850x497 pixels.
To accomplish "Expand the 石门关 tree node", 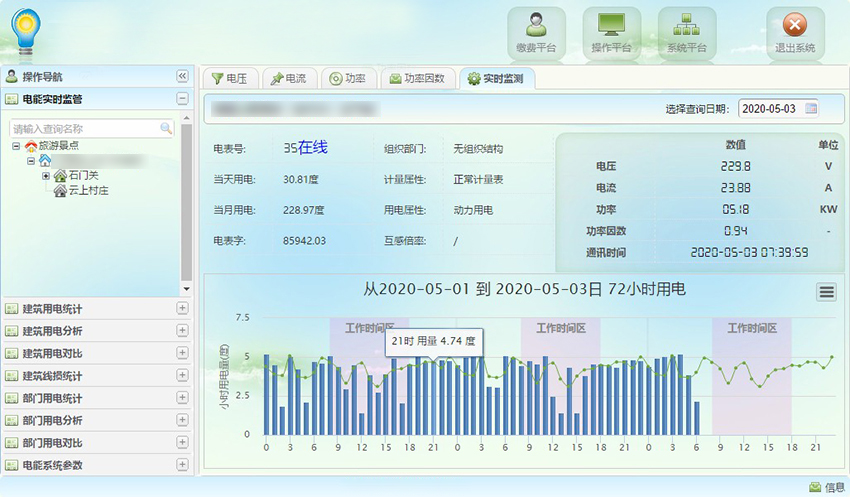I will 46,175.
